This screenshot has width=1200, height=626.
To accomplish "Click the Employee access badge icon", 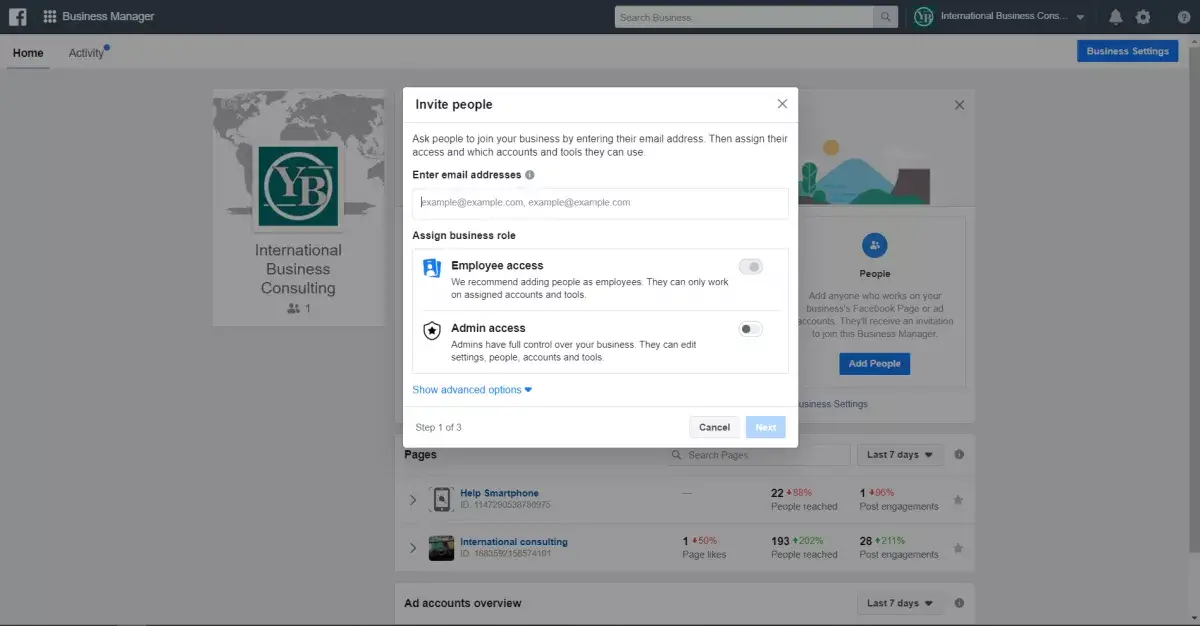I will [x=431, y=268].
